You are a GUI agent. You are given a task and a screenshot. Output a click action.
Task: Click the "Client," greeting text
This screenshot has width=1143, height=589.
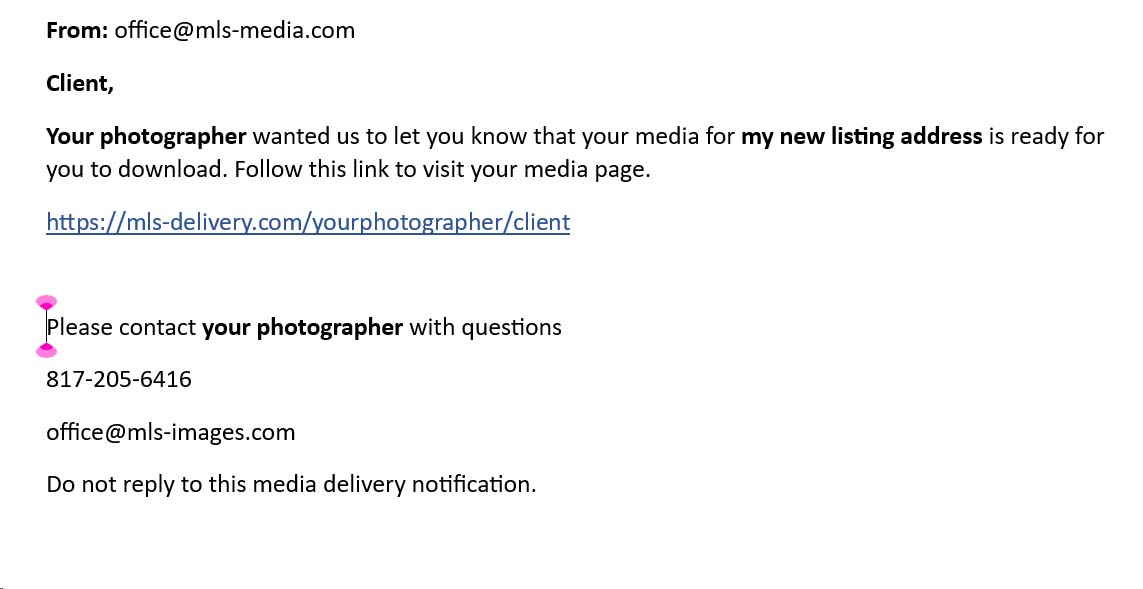[80, 83]
